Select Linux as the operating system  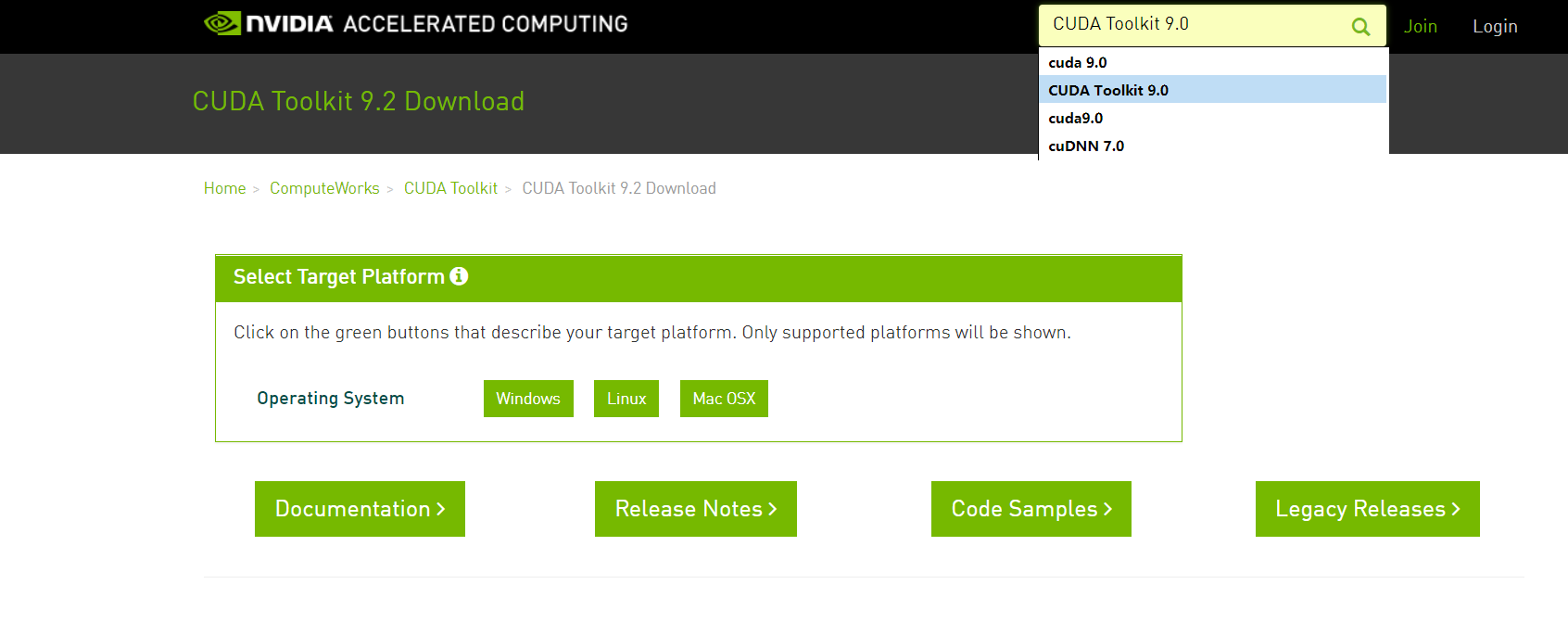(626, 399)
